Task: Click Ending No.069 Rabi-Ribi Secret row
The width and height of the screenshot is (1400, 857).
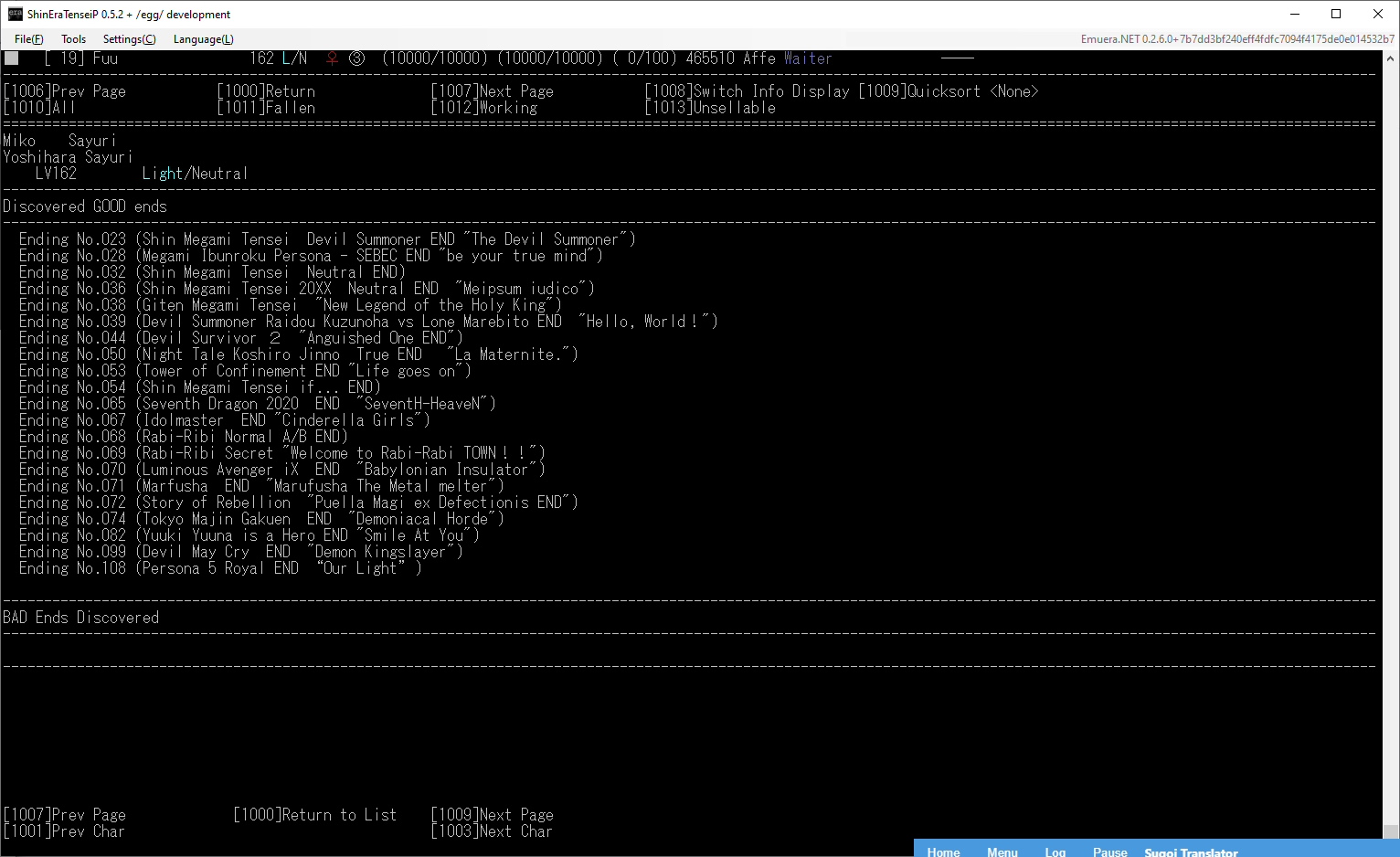Action: click(282, 453)
